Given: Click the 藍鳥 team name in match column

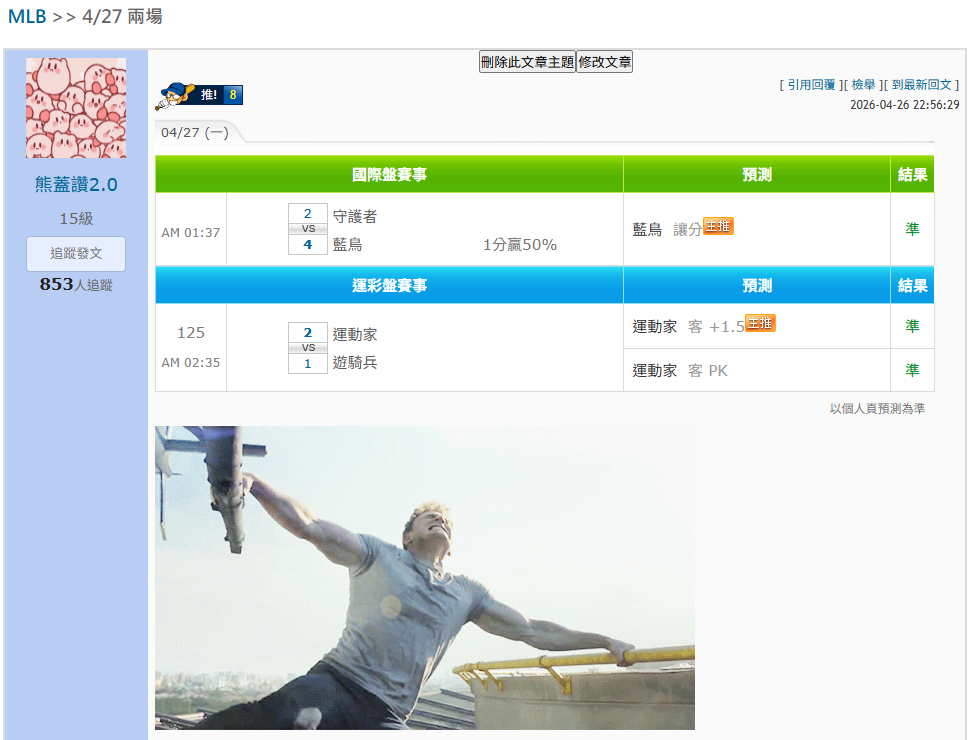Looking at the screenshot, I should [x=348, y=244].
